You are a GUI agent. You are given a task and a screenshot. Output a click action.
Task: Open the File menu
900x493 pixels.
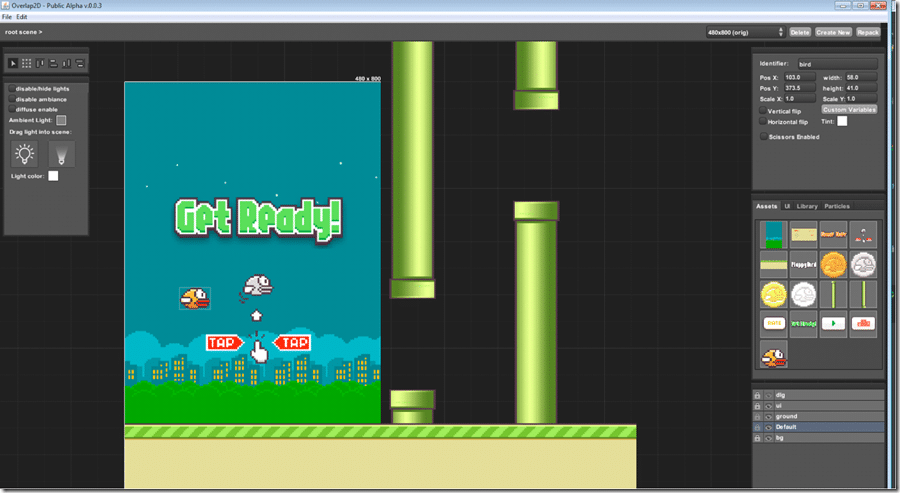pyautogui.click(x=6, y=17)
